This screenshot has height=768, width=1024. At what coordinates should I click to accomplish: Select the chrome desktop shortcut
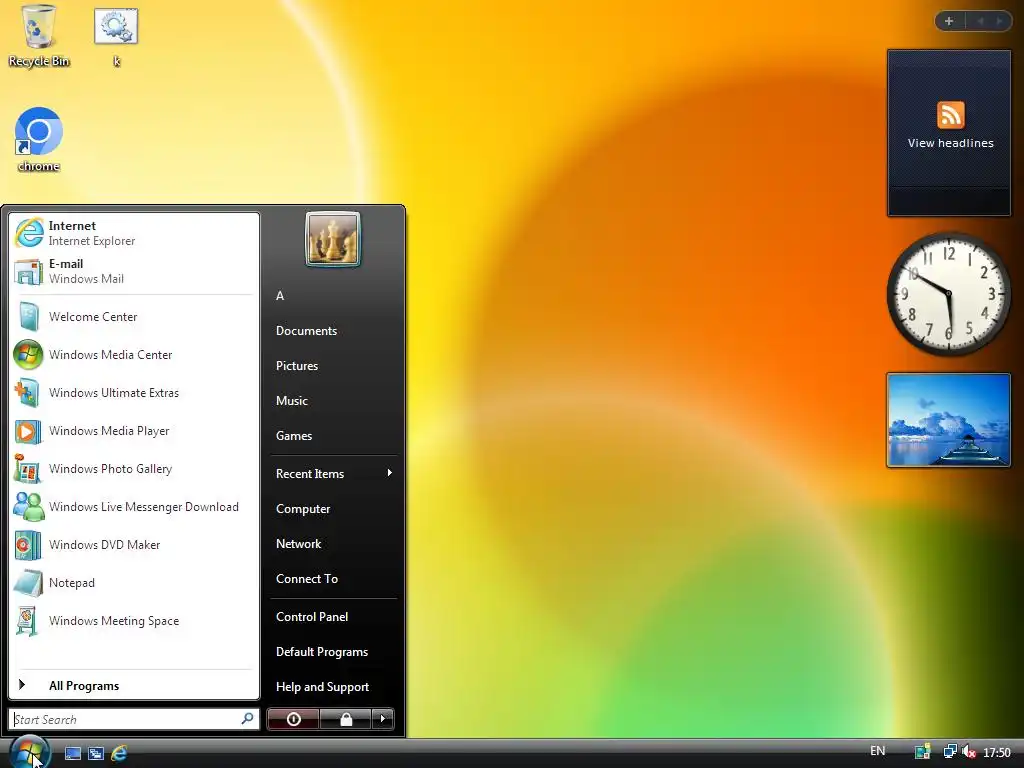coord(39,140)
